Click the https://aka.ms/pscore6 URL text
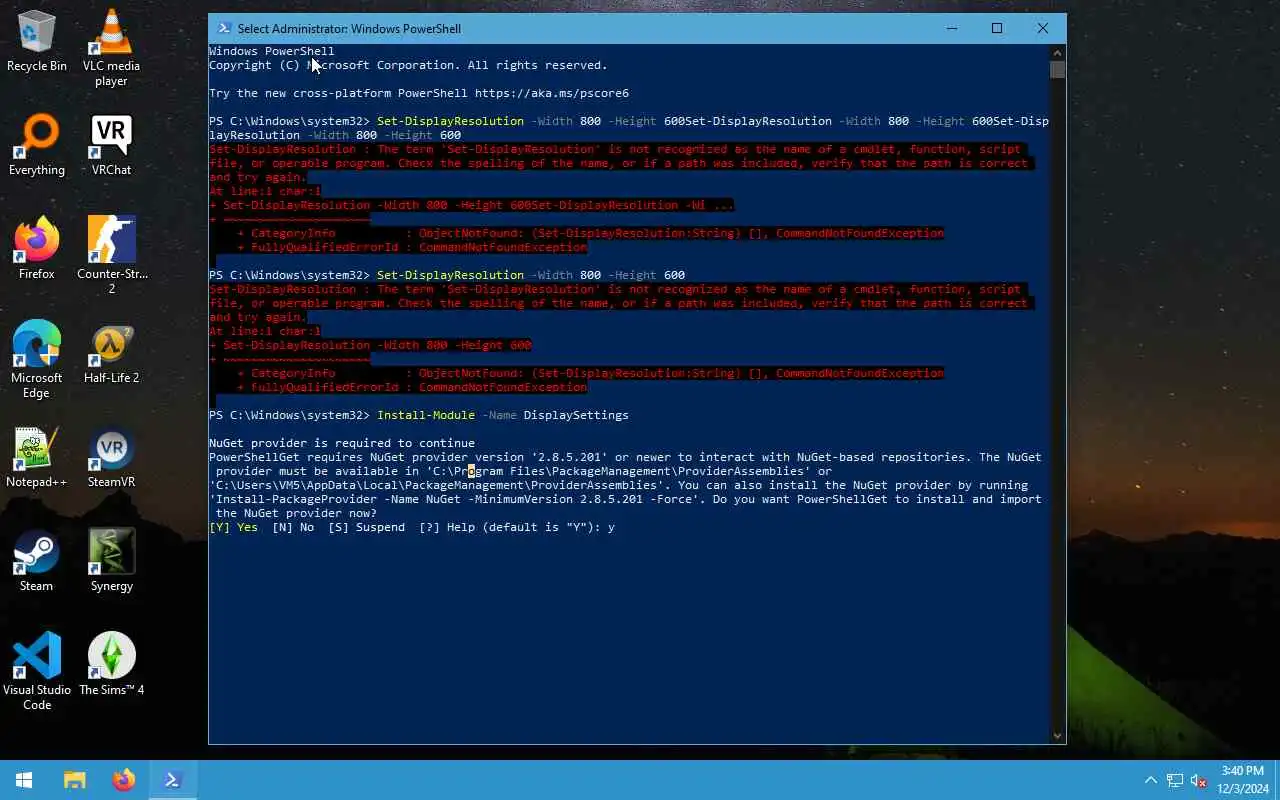 [x=551, y=93]
